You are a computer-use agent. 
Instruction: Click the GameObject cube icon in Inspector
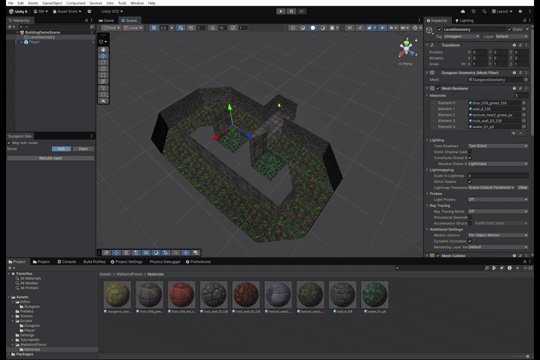point(429,30)
